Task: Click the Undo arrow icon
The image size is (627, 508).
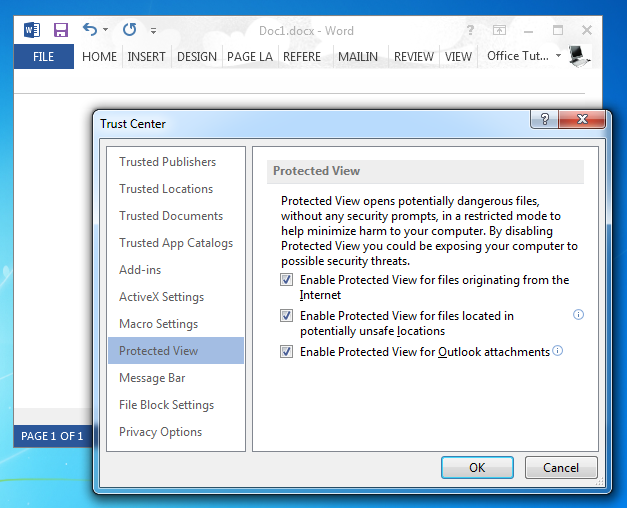Action: coord(90,30)
